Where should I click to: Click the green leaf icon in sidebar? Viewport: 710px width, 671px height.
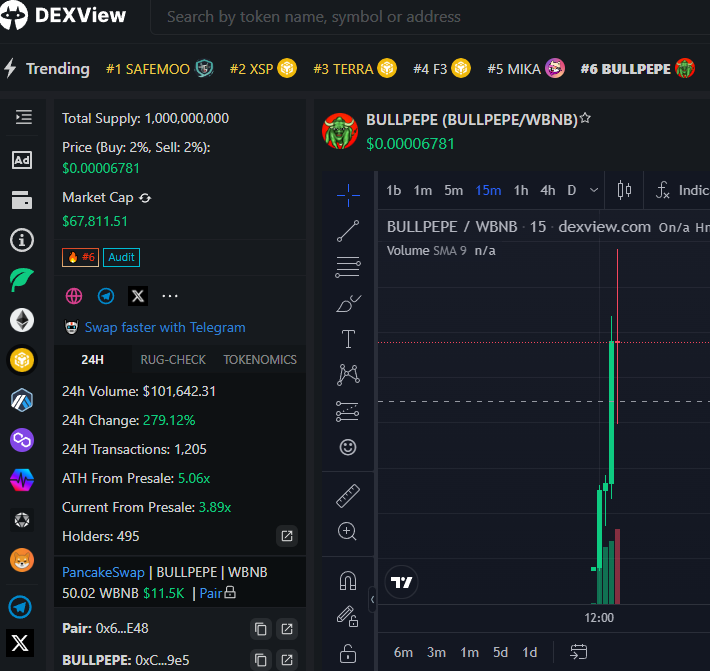(x=22, y=279)
